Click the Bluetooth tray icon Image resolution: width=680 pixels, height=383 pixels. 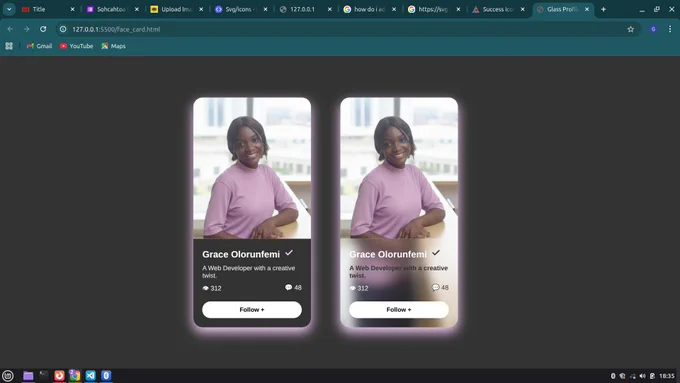coord(613,376)
